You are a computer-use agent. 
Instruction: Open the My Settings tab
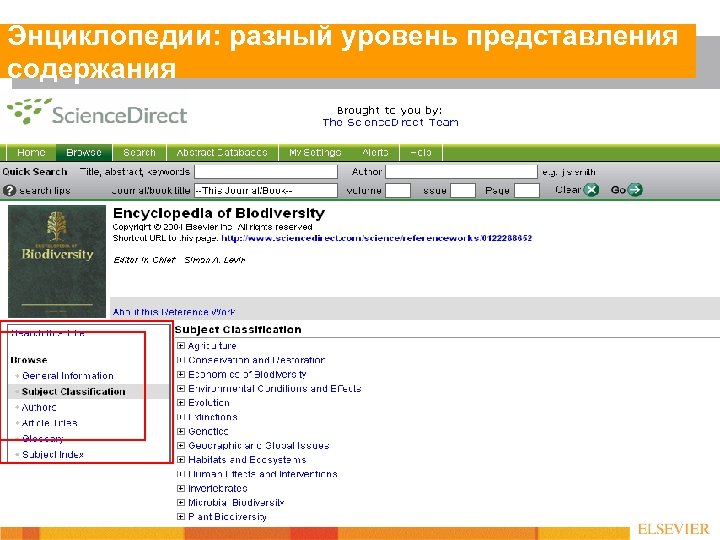[315, 152]
